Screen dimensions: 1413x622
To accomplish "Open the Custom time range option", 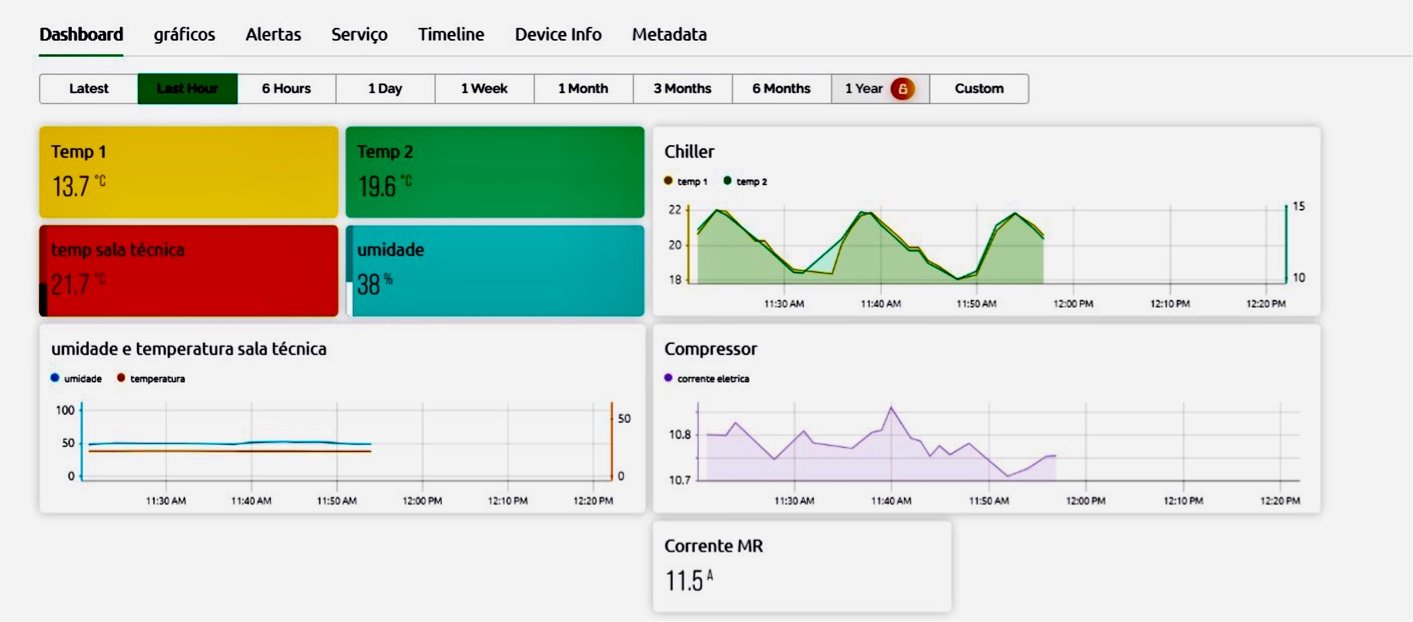I will click(979, 89).
